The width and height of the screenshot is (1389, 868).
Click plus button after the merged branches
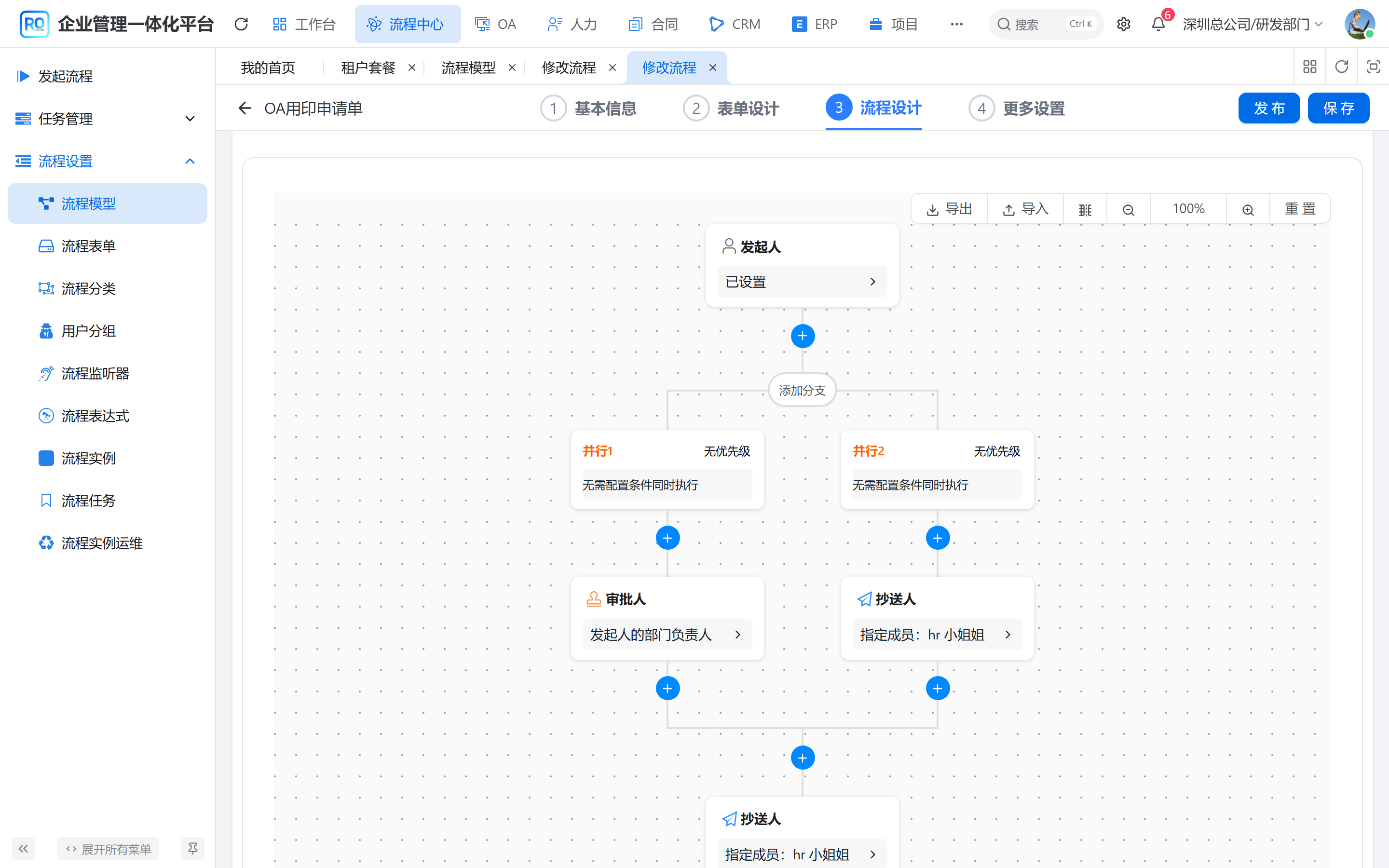[803, 758]
